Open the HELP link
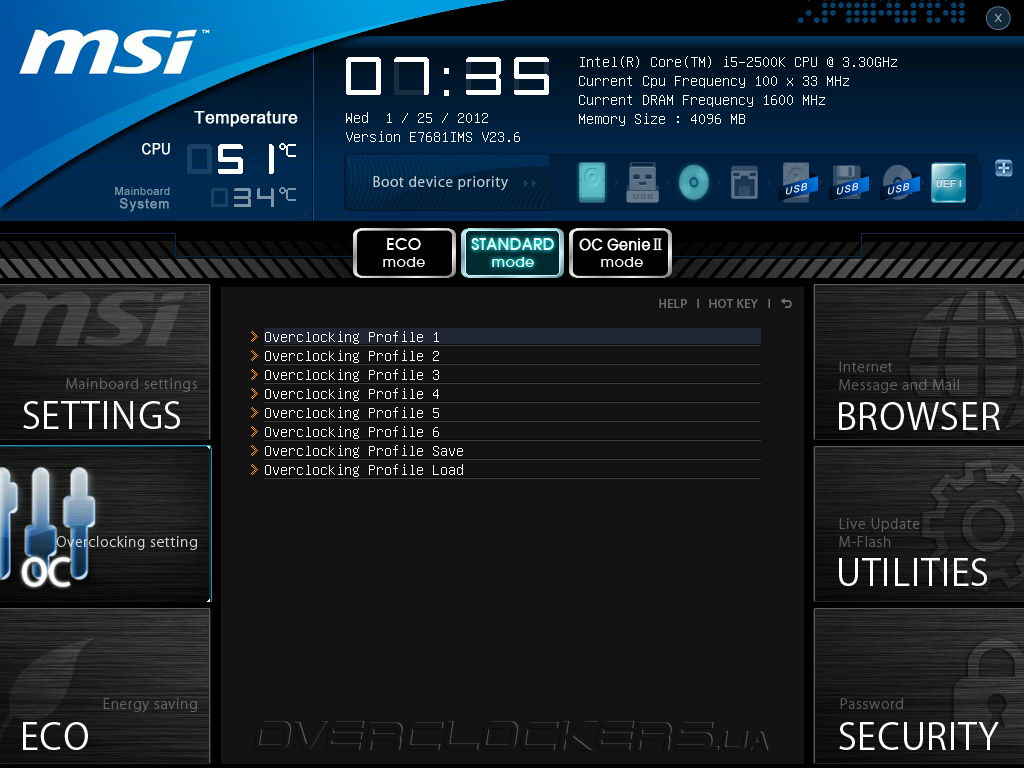This screenshot has height=768, width=1024. click(x=673, y=304)
